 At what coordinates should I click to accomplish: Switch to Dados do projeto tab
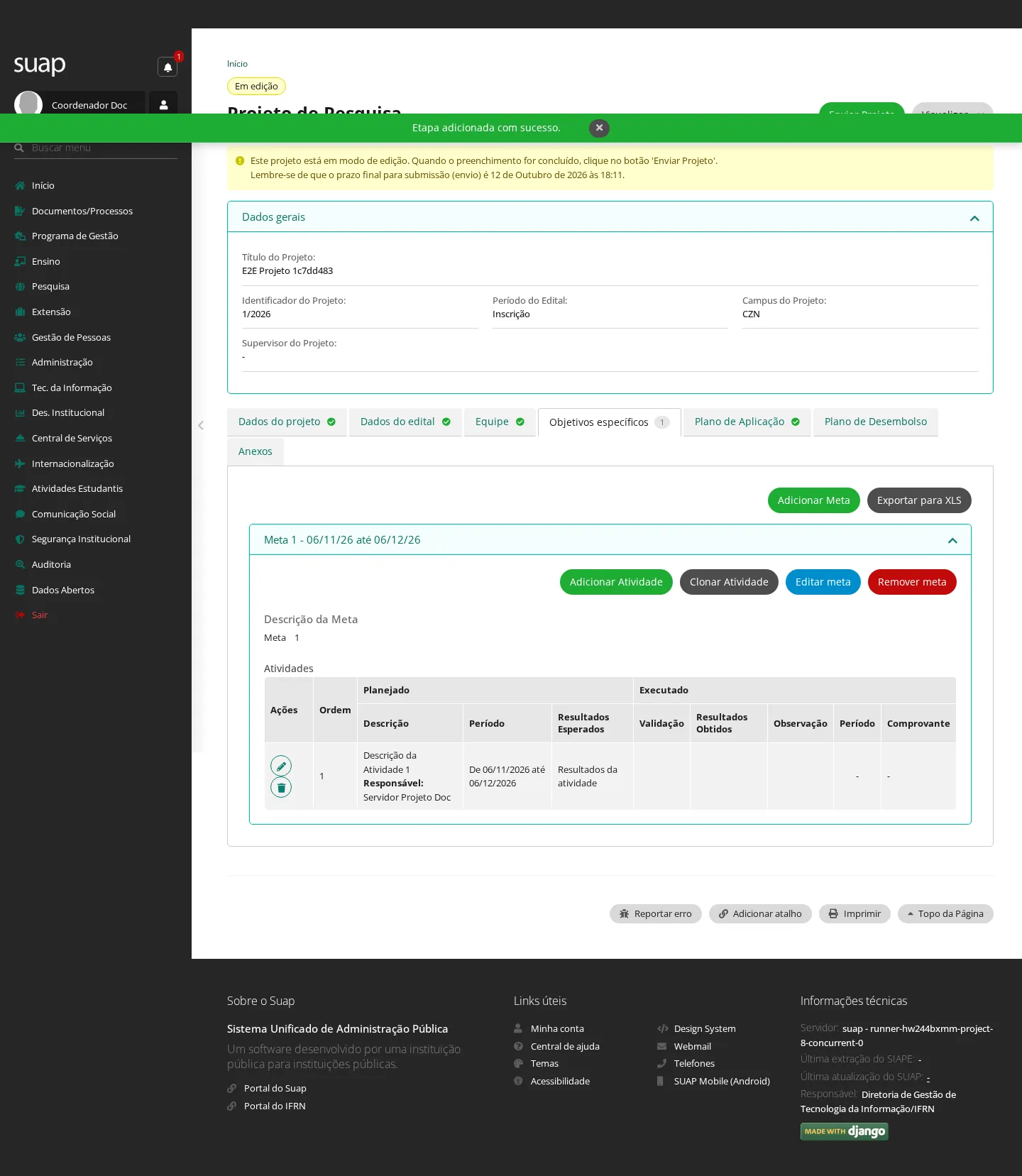click(287, 422)
